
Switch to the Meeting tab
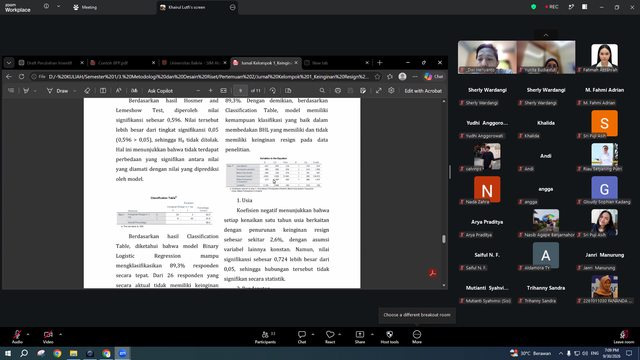click(x=85, y=7)
